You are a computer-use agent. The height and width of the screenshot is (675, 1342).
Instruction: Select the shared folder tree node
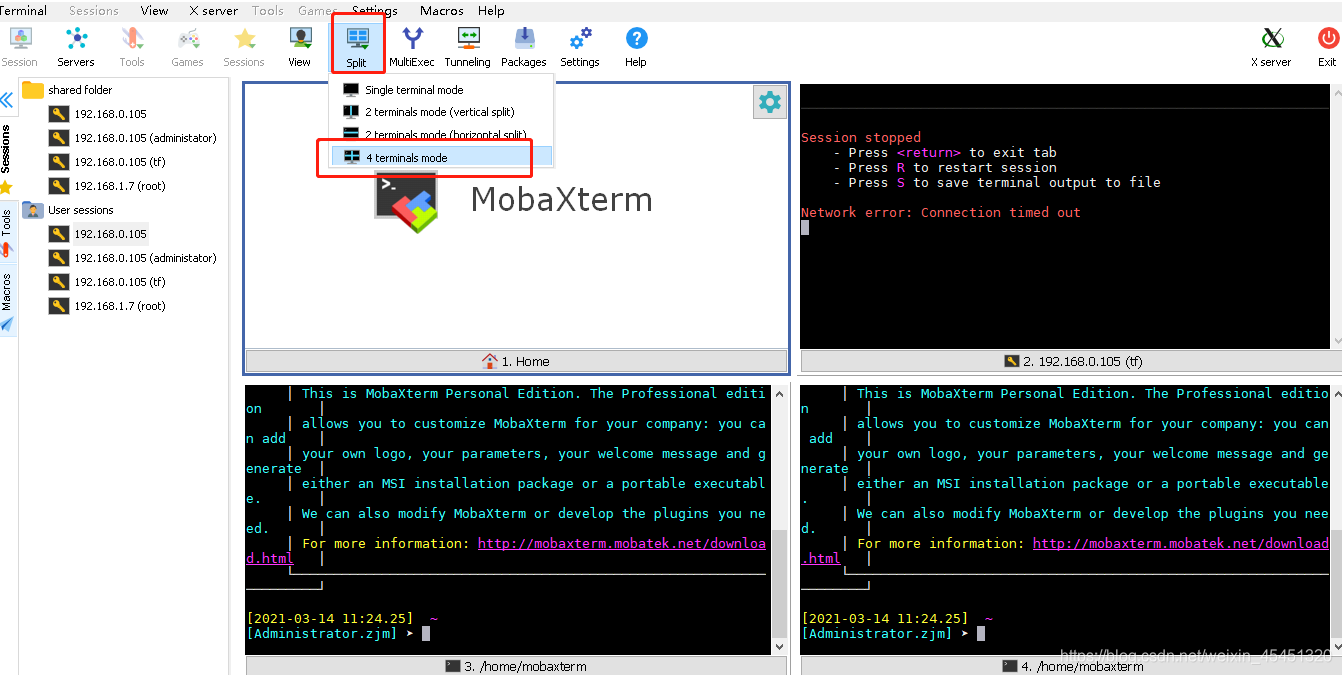pos(80,90)
